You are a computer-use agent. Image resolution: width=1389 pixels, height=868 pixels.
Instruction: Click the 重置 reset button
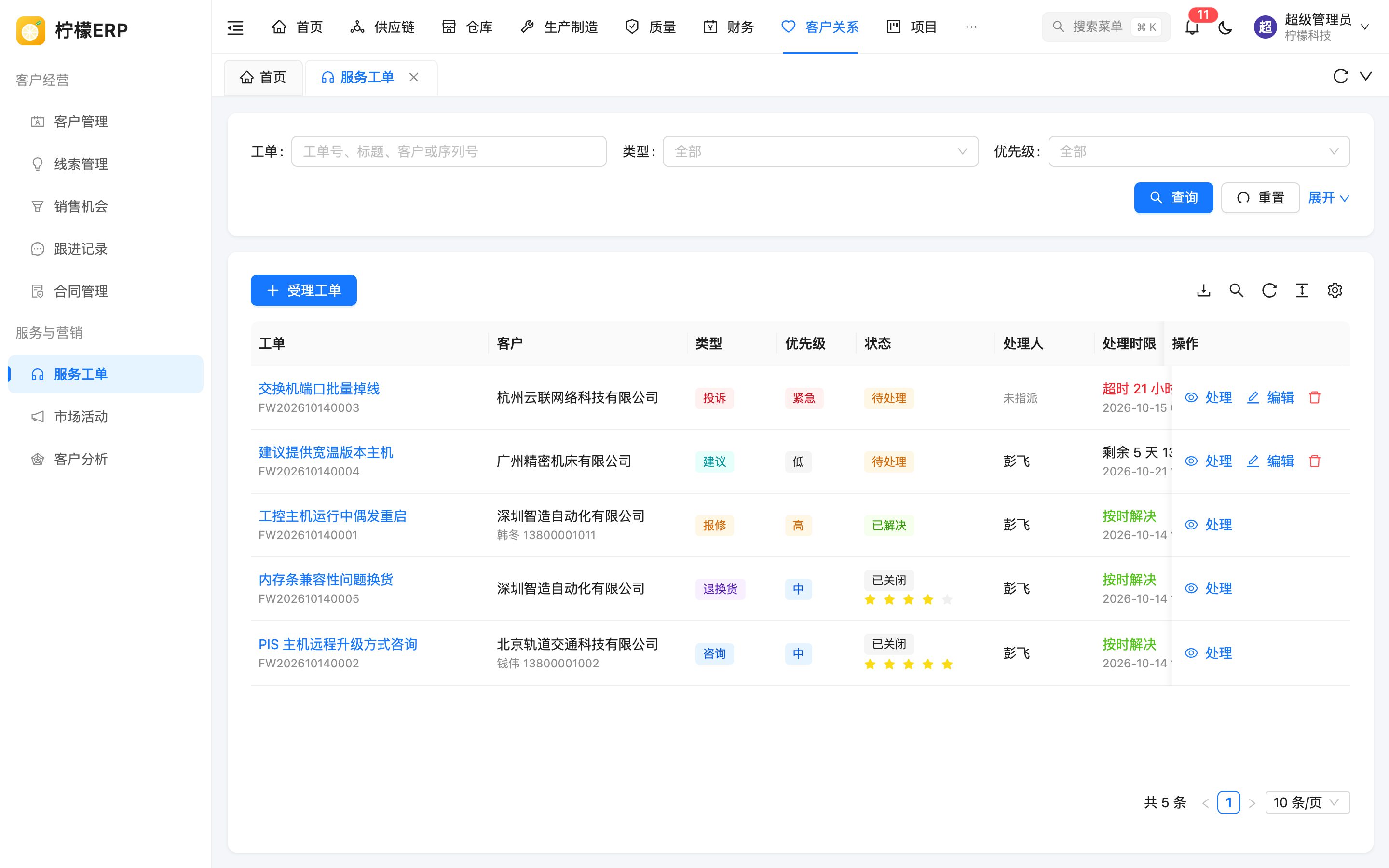1260,198
